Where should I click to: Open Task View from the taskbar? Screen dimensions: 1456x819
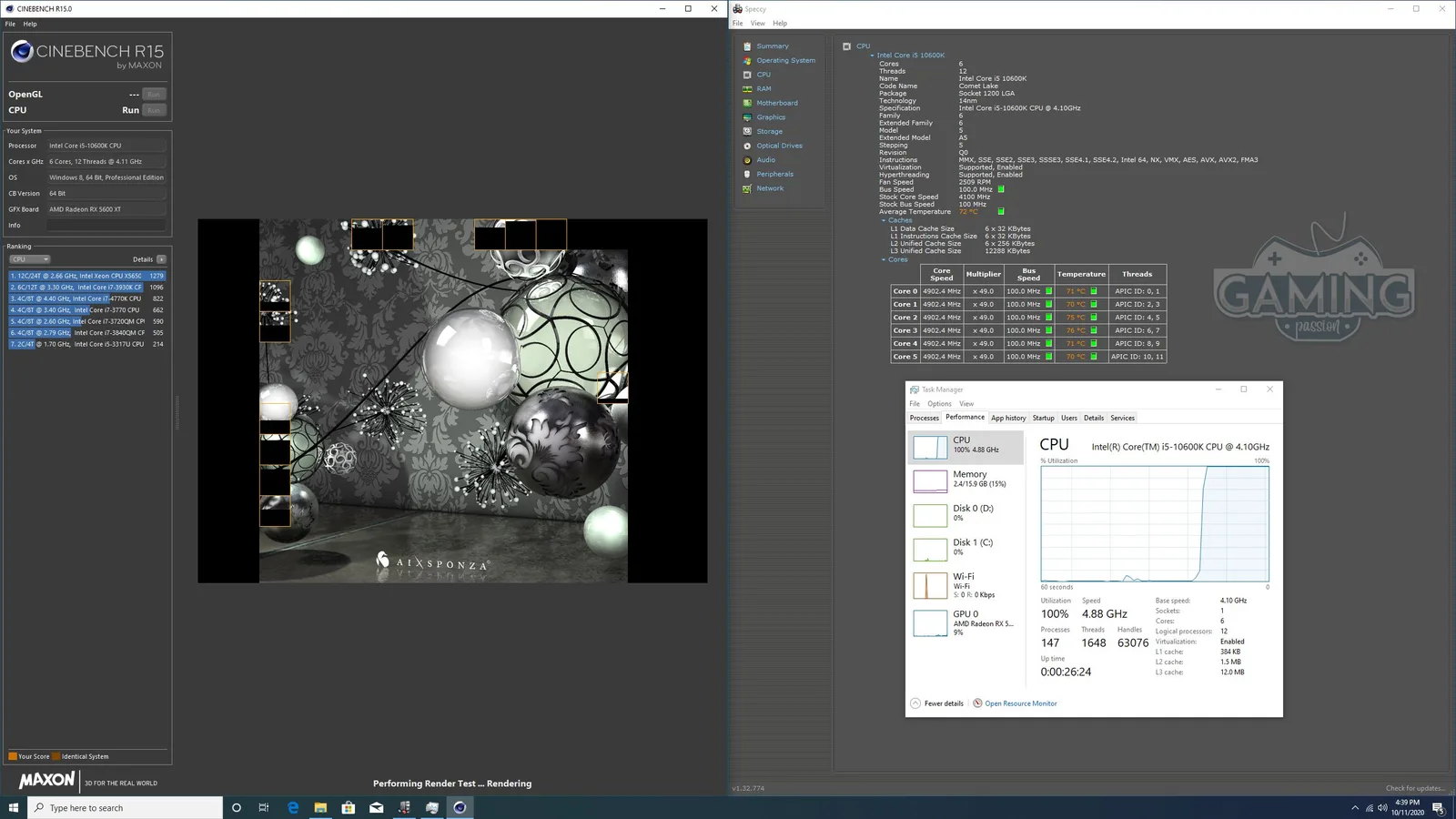point(264,807)
